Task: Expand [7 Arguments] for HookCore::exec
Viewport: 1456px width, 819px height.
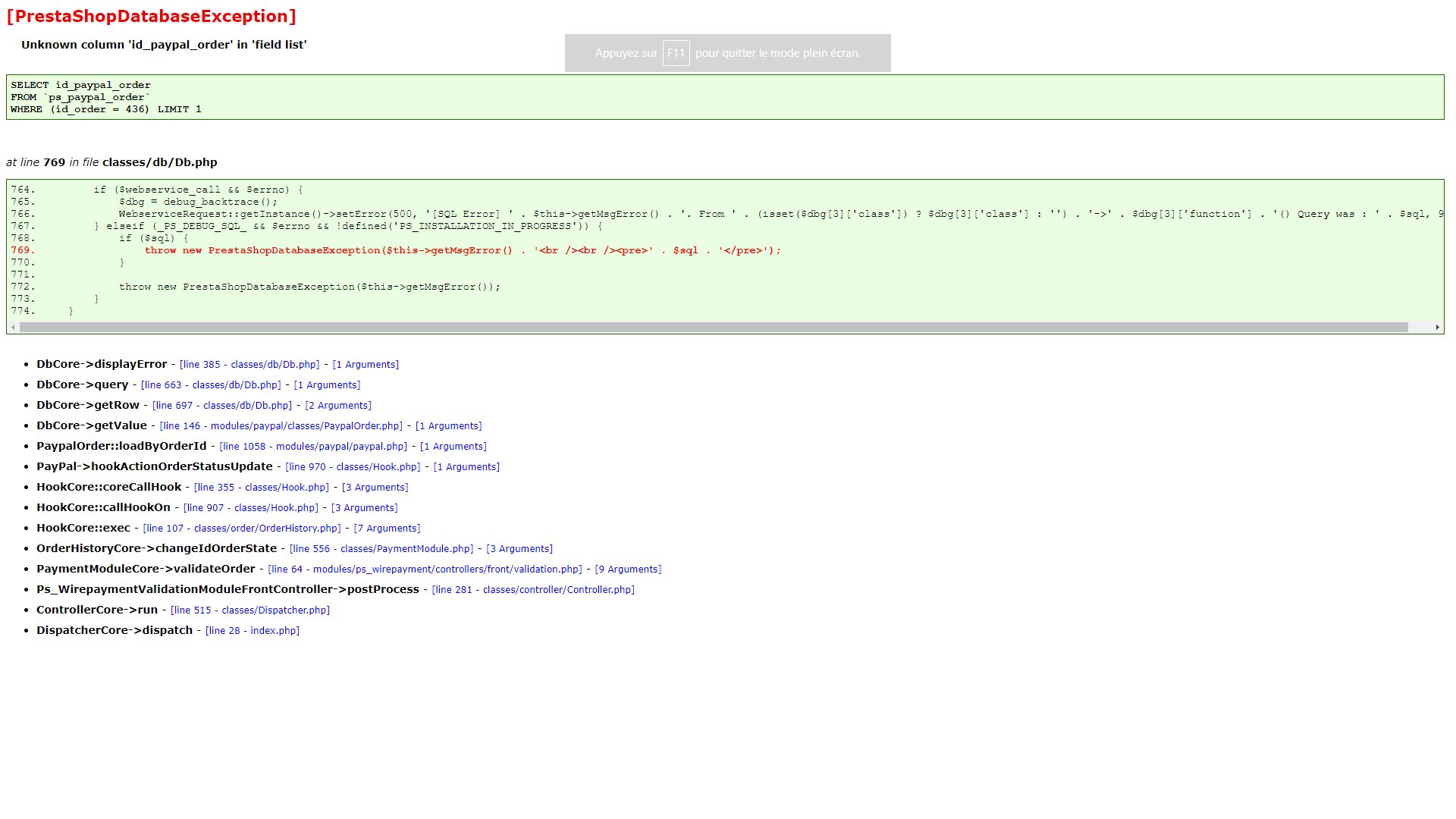Action: pos(387,529)
